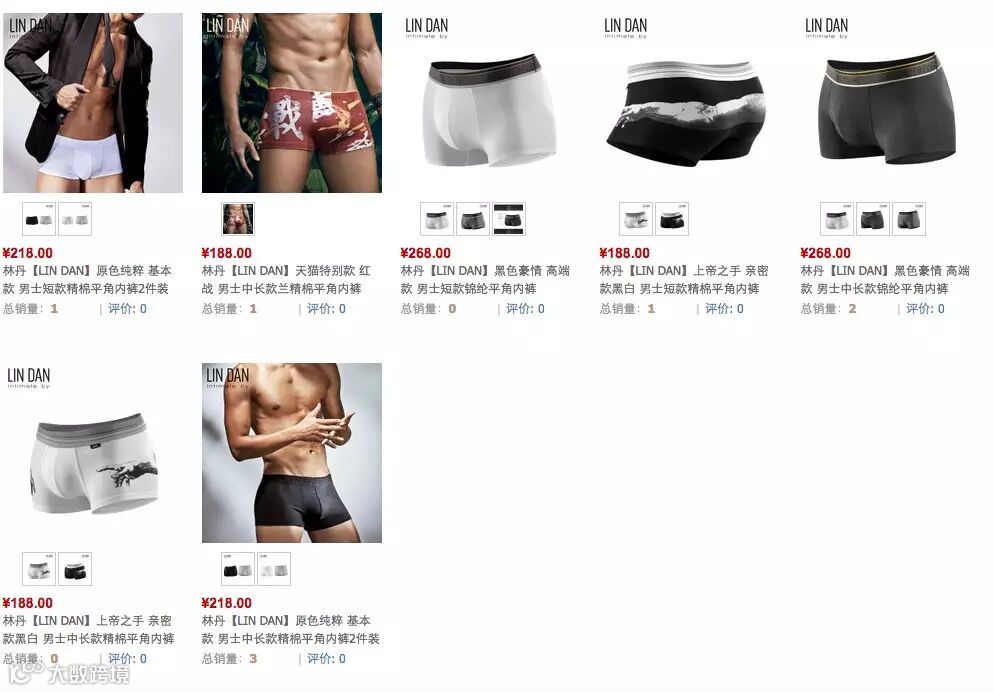
Task: Open the white 黑色豪情 short boxer image
Action: (x=491, y=103)
